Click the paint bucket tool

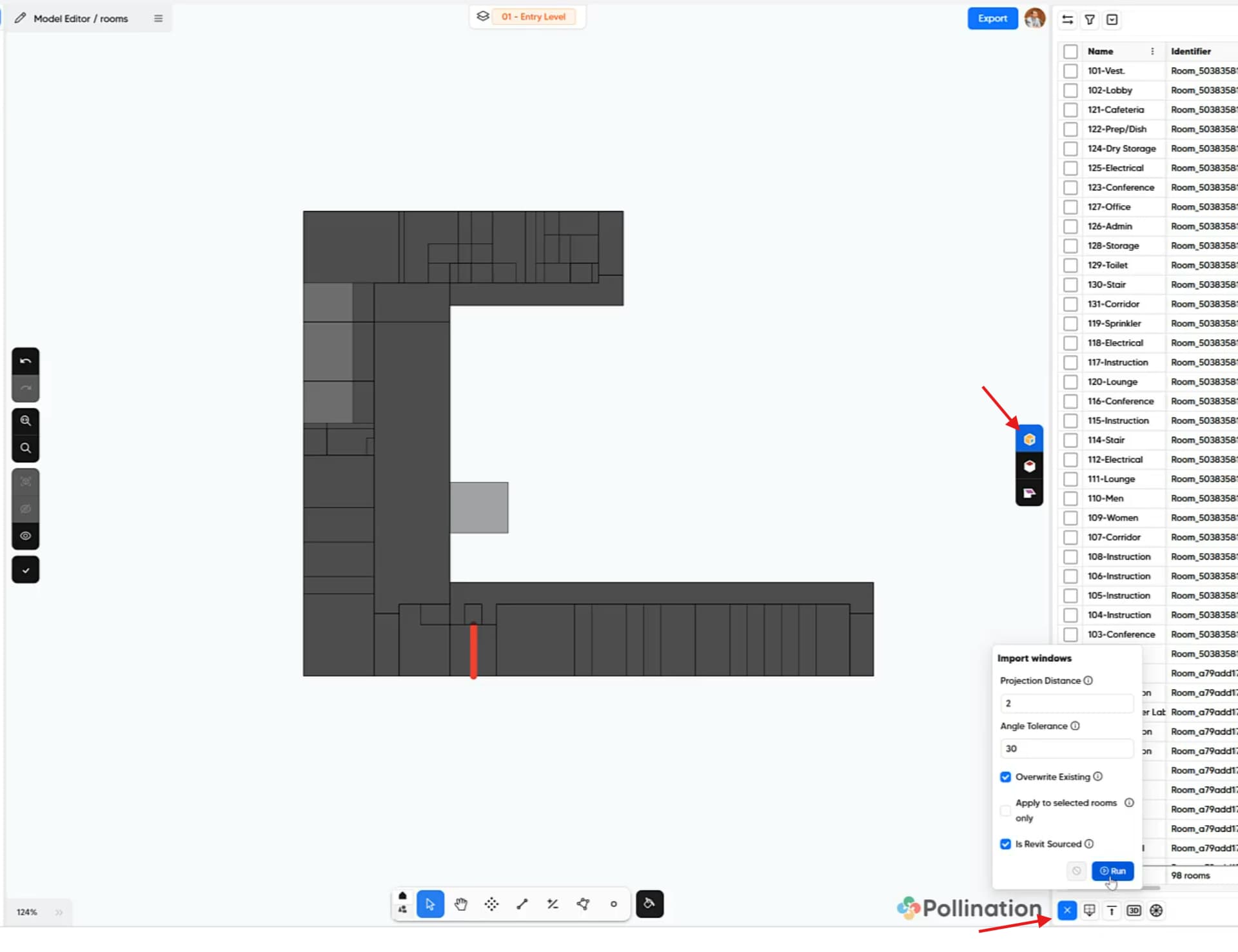pyautogui.click(x=649, y=904)
